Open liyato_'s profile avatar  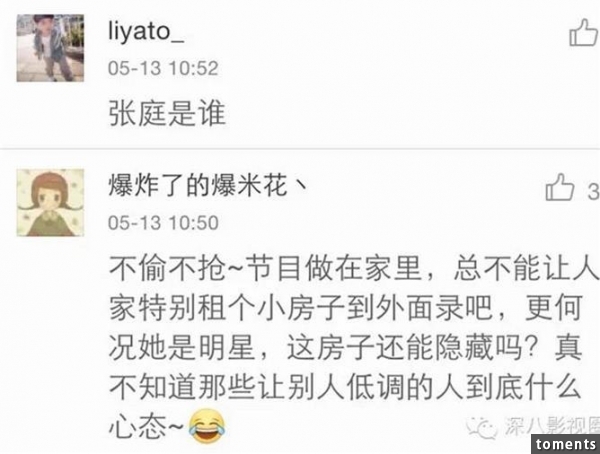pyautogui.click(x=50, y=48)
